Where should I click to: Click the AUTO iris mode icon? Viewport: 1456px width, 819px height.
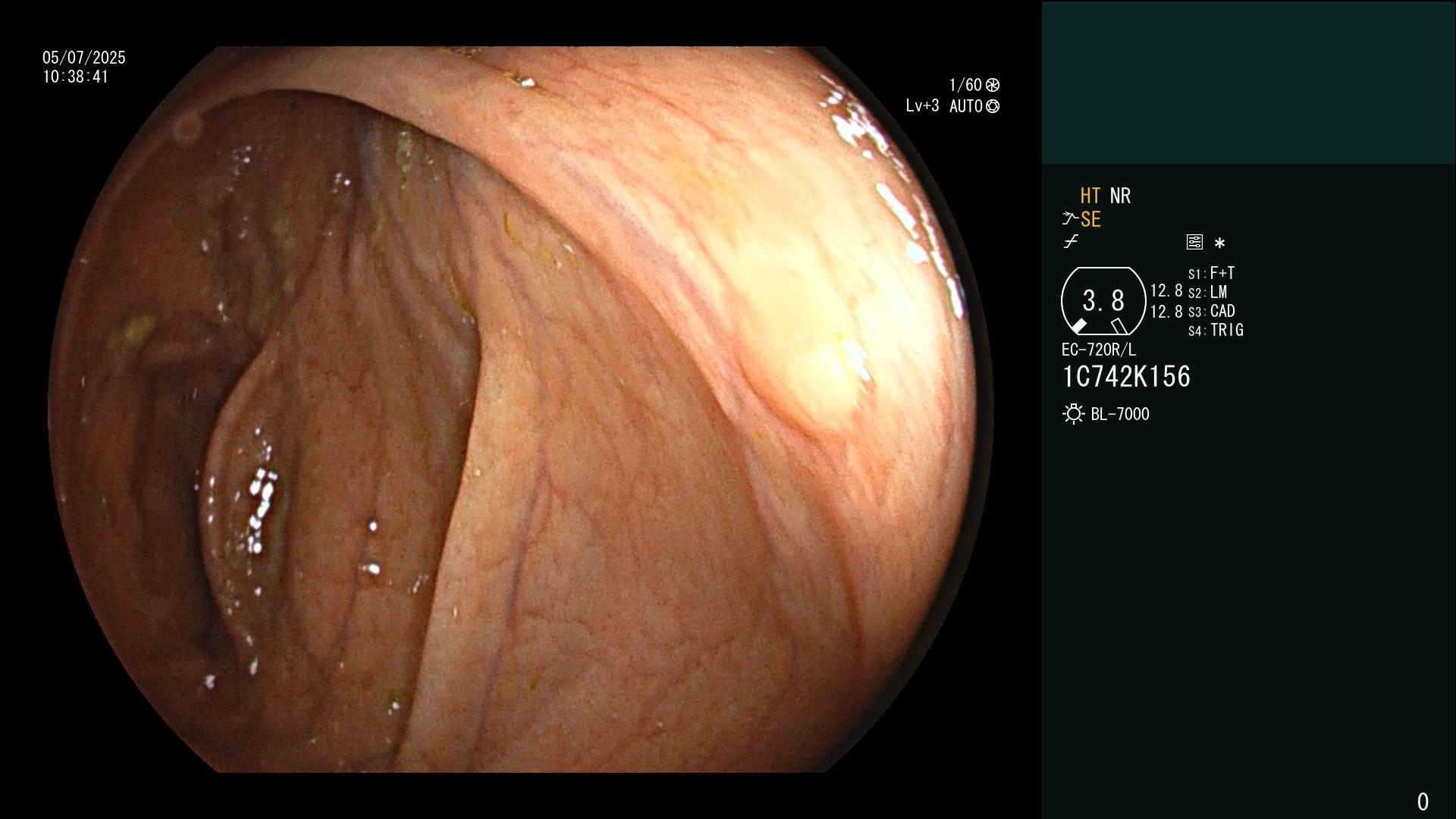[993, 106]
